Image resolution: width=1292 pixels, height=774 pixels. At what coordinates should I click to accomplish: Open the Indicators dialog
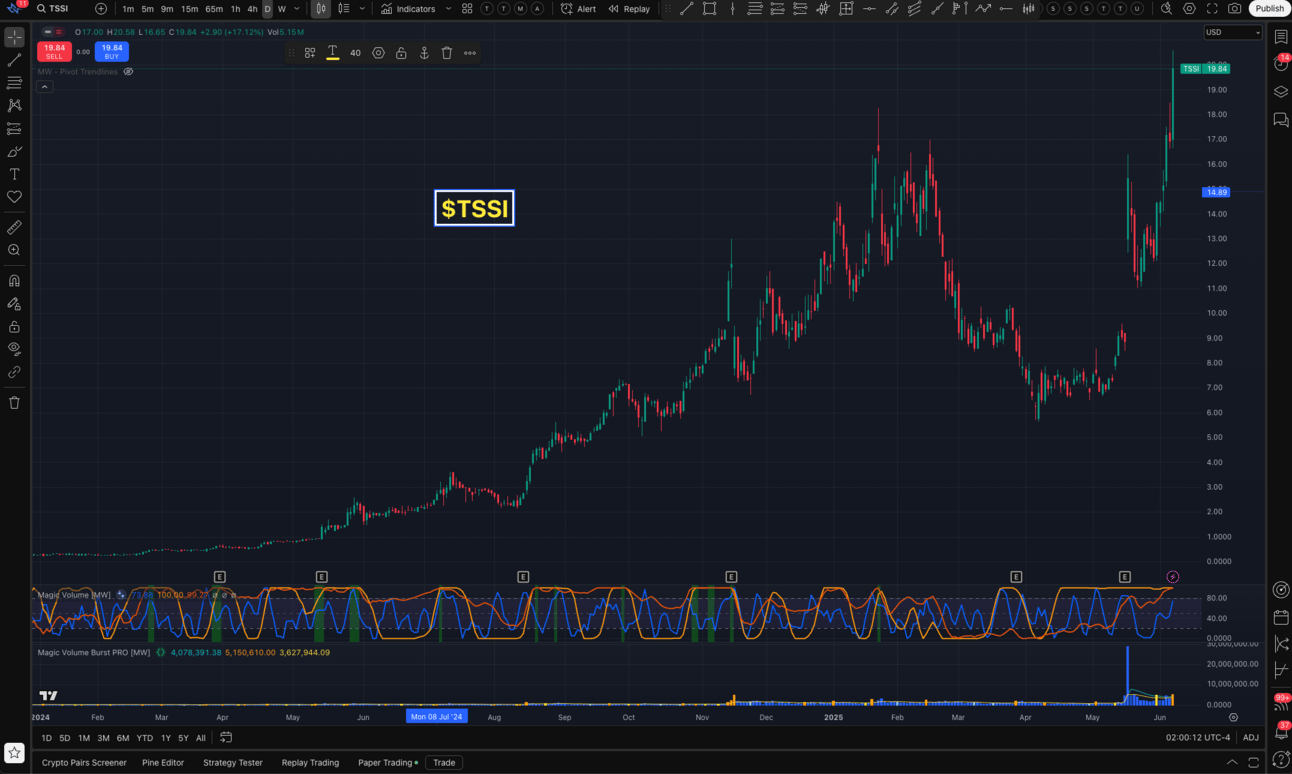coord(408,9)
